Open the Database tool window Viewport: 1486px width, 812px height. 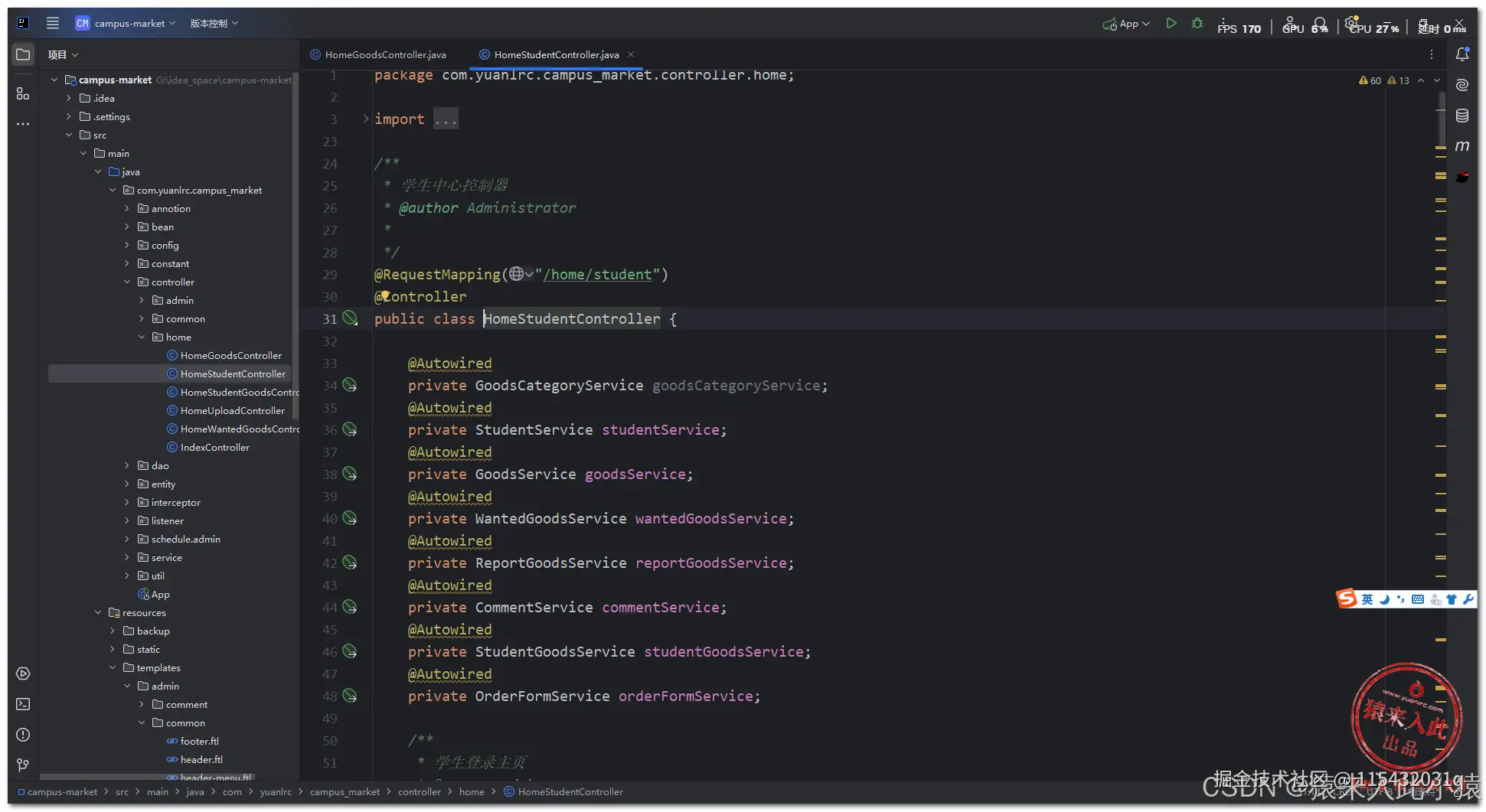[1462, 116]
